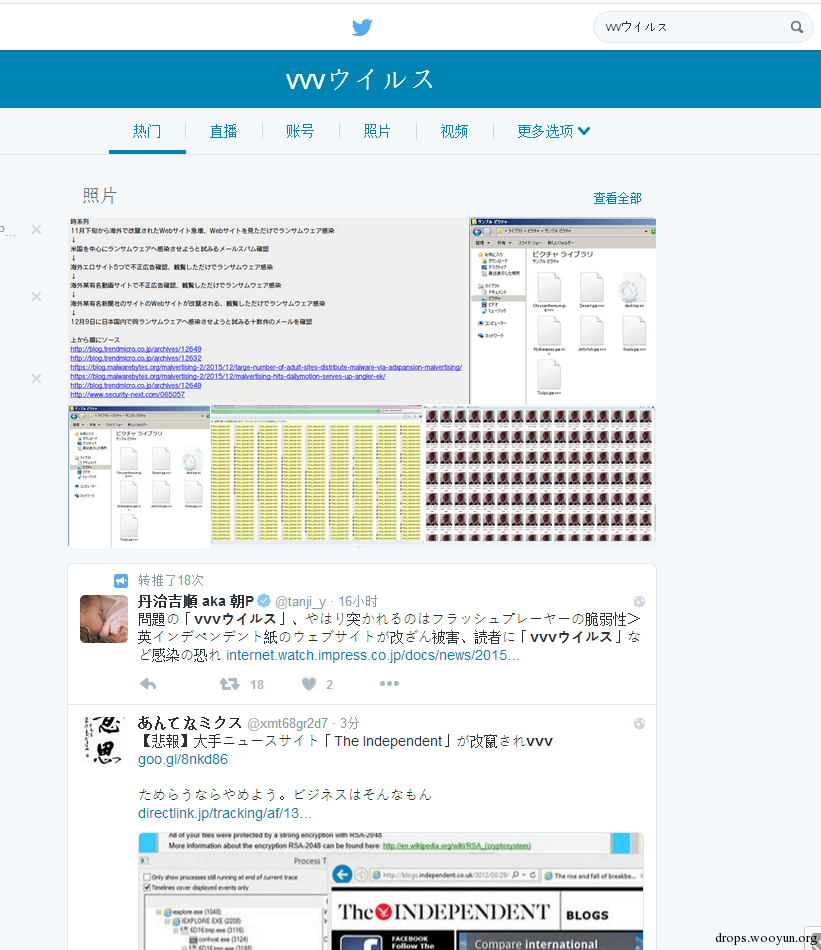Dismiss the middle left sidebar item

tap(36, 296)
